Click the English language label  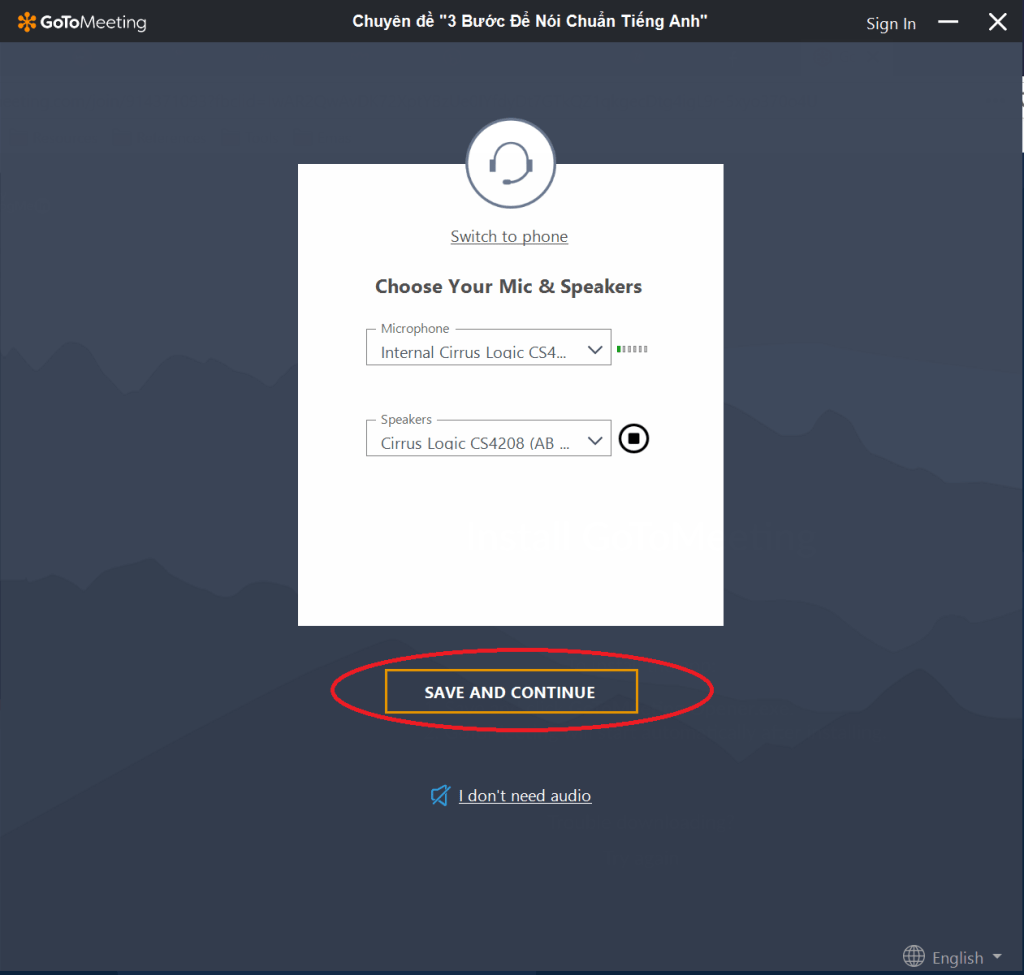point(957,958)
